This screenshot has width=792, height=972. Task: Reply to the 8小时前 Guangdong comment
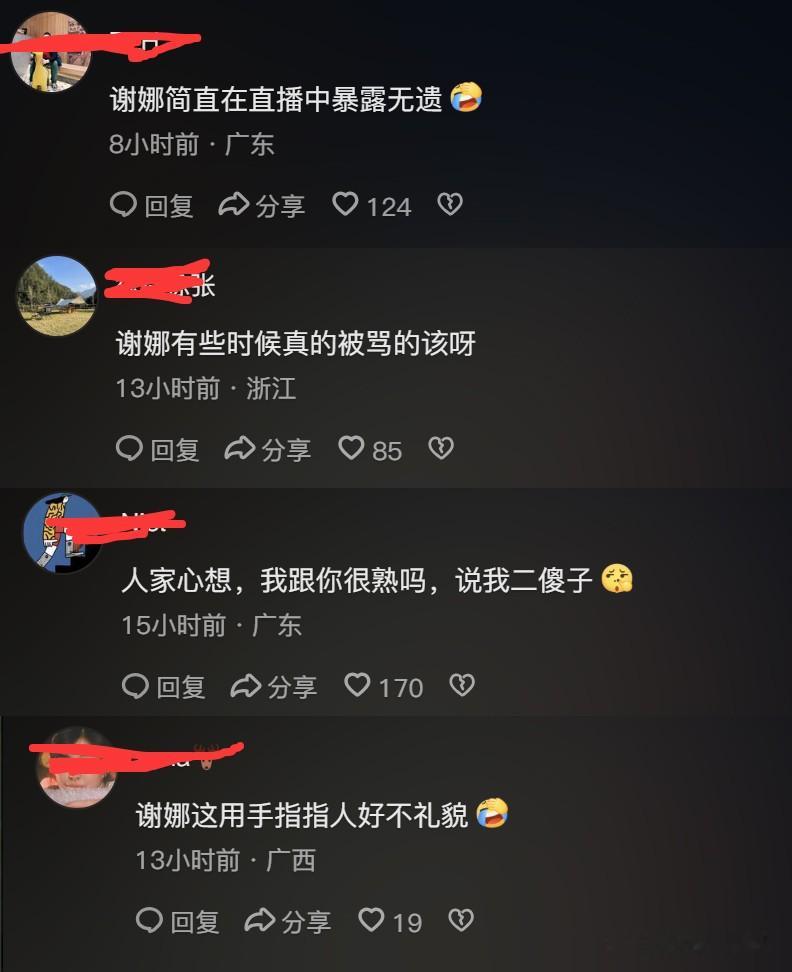152,205
